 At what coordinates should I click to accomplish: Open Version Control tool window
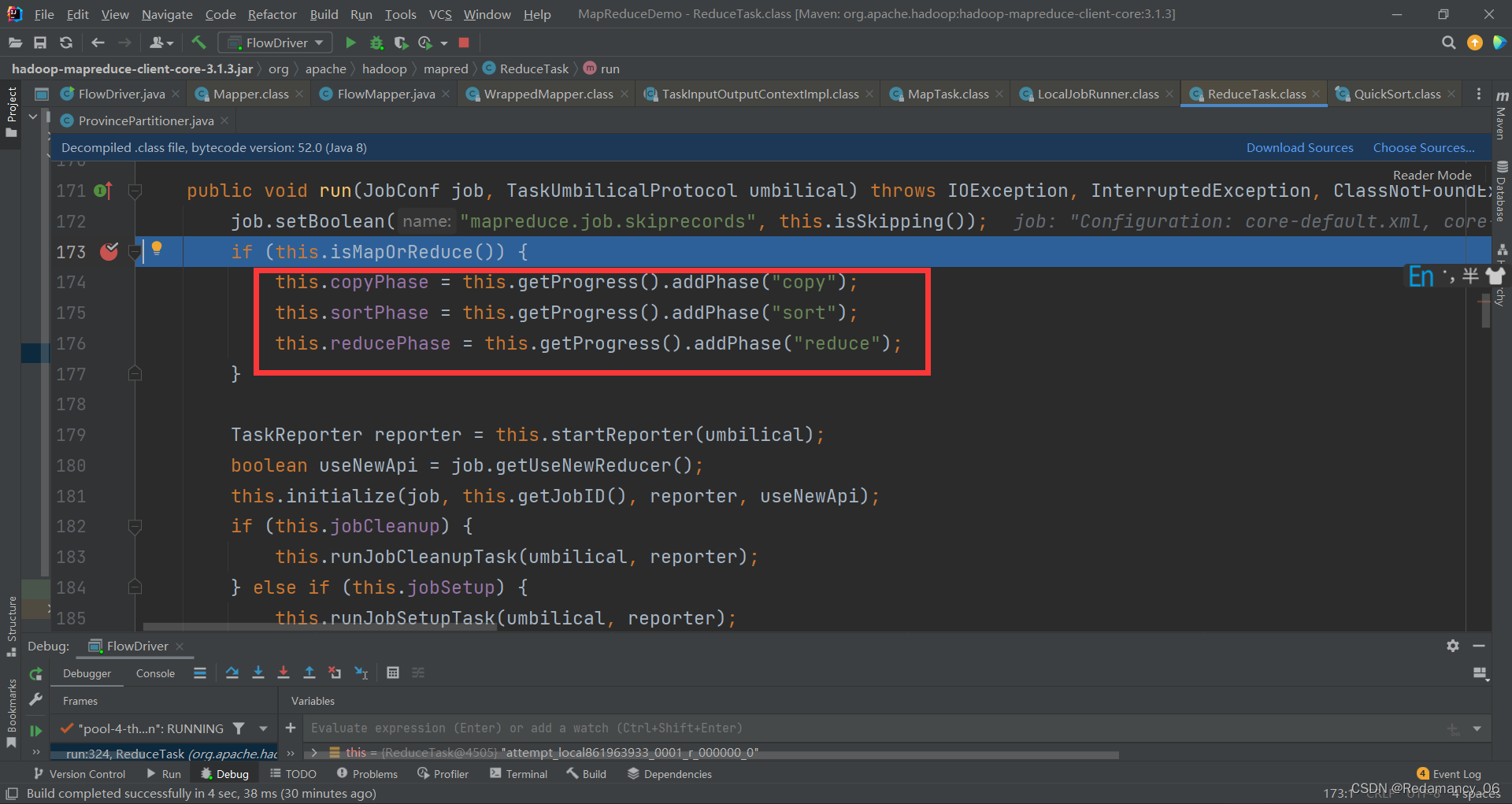79,774
